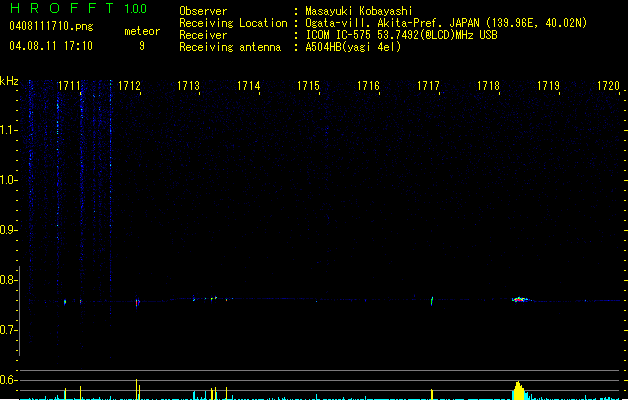Click the Receiving antenna field label

click(x=230, y=47)
